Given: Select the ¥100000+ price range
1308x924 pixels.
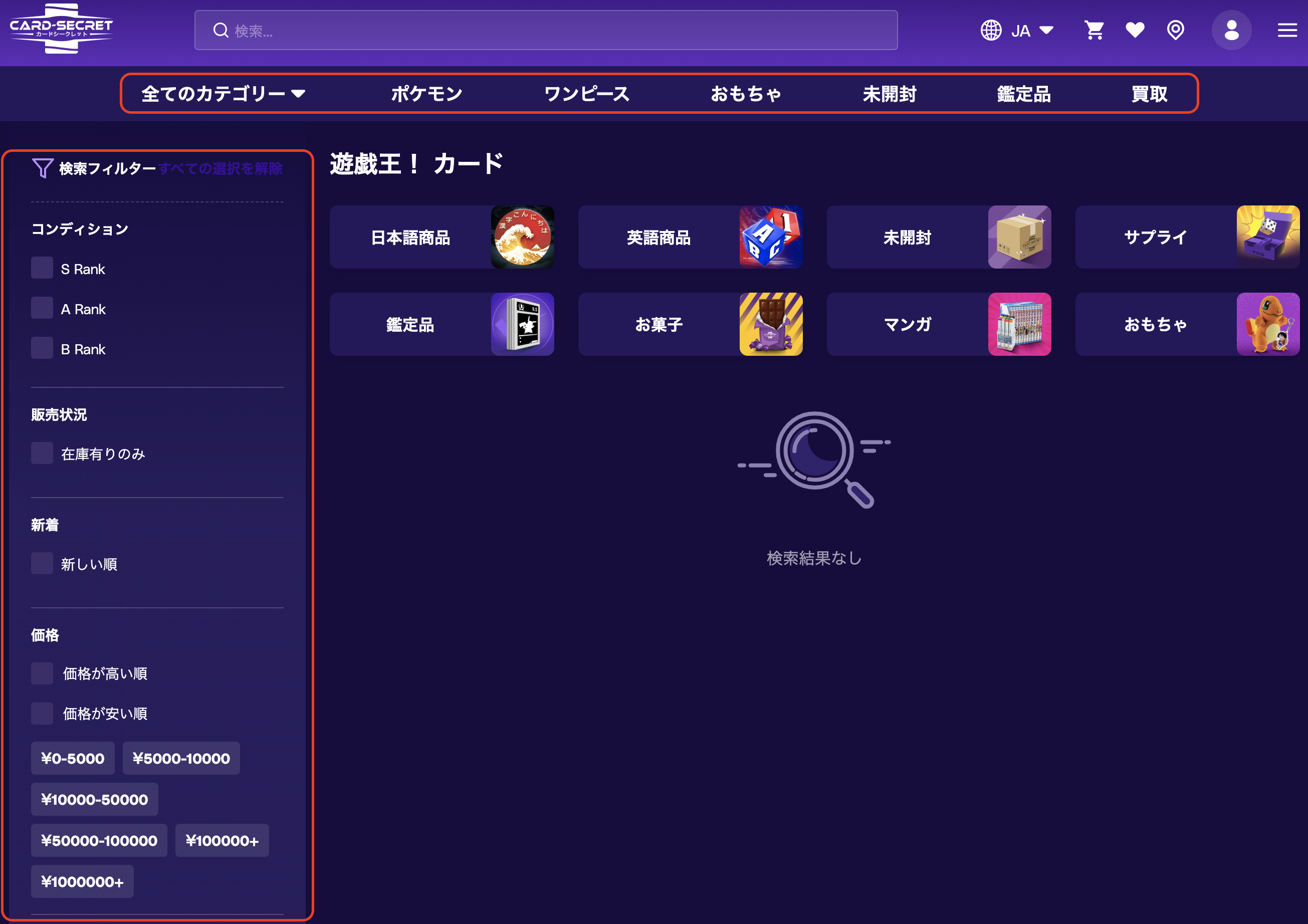Looking at the screenshot, I should (x=222, y=840).
